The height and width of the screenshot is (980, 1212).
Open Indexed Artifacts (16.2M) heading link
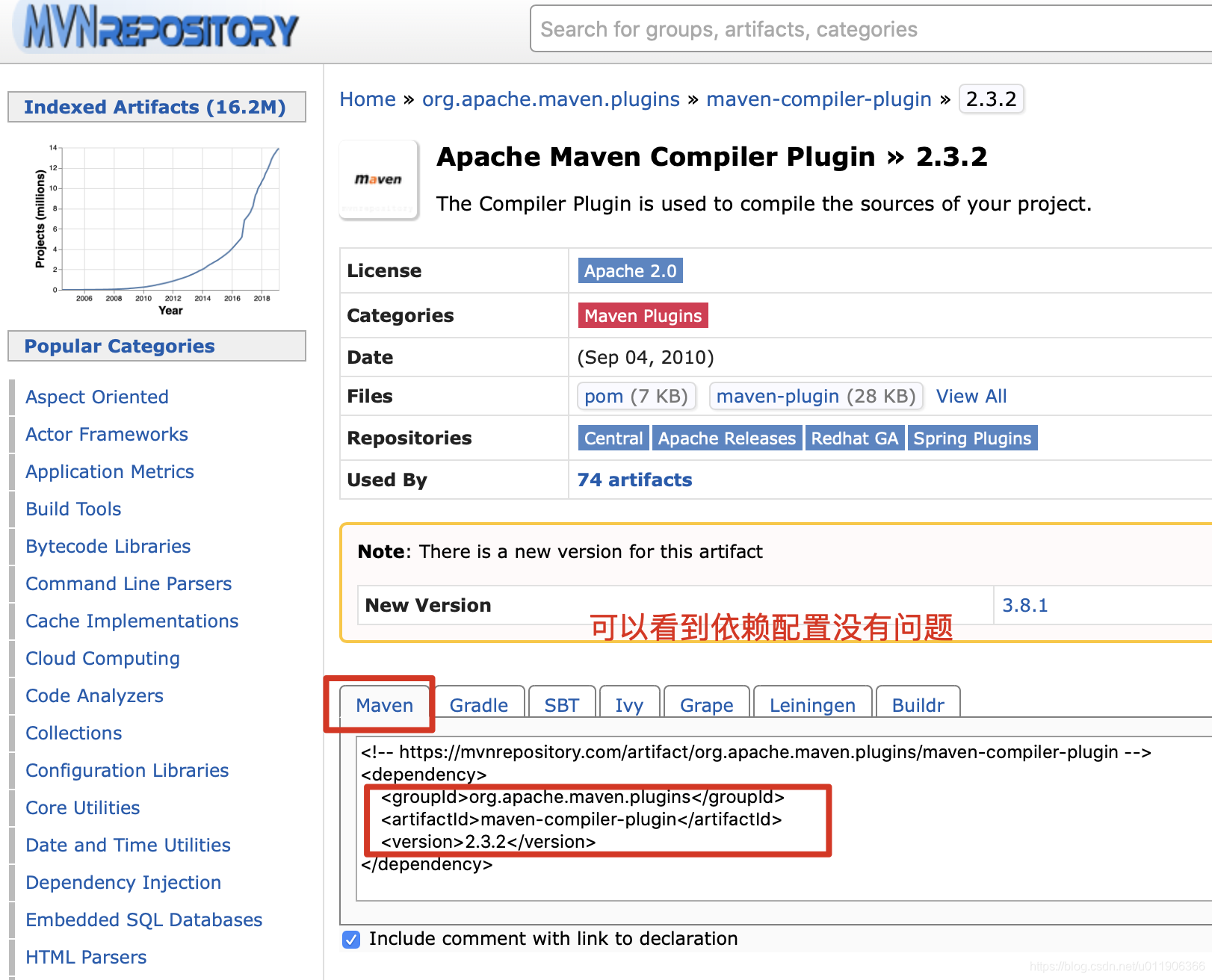pyautogui.click(x=155, y=107)
